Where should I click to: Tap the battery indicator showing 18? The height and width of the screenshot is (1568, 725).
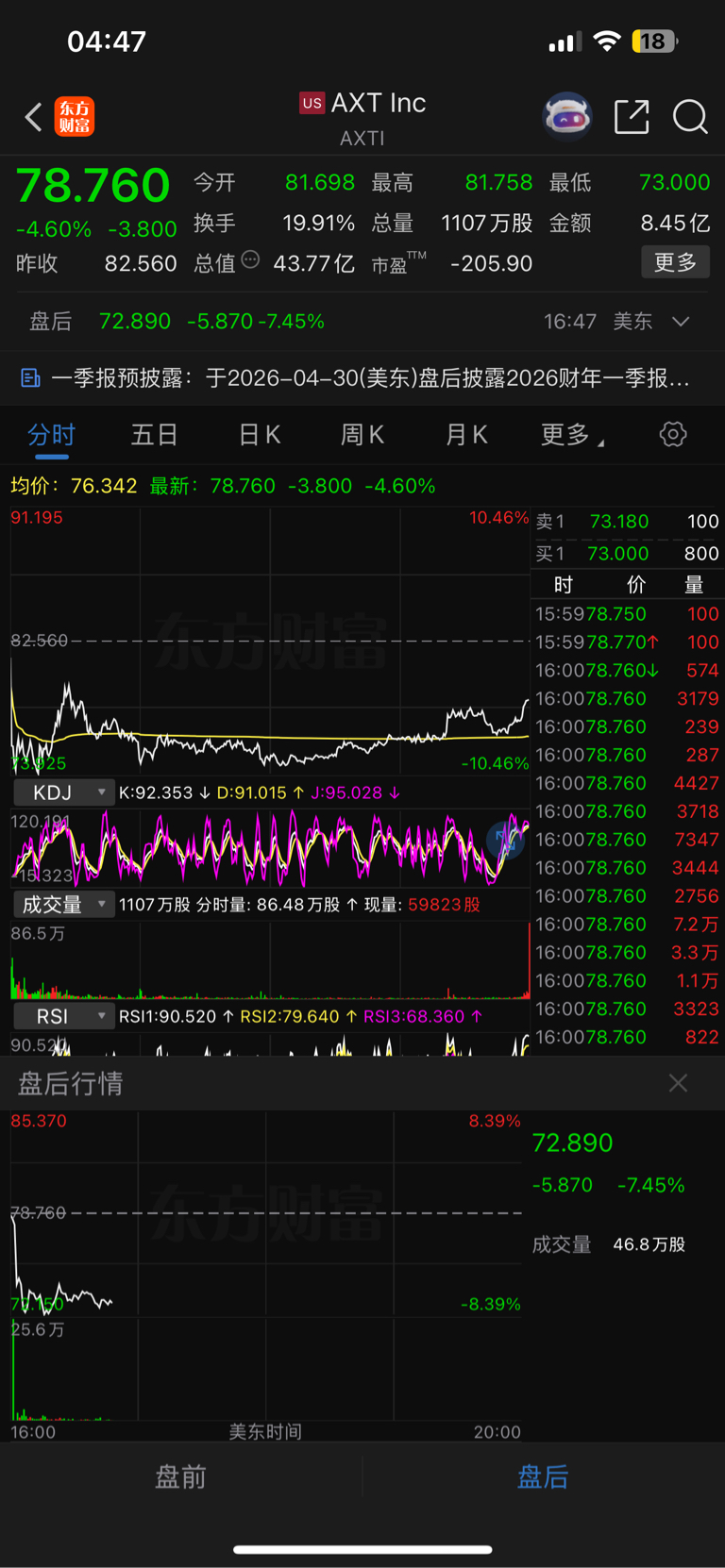point(655,42)
